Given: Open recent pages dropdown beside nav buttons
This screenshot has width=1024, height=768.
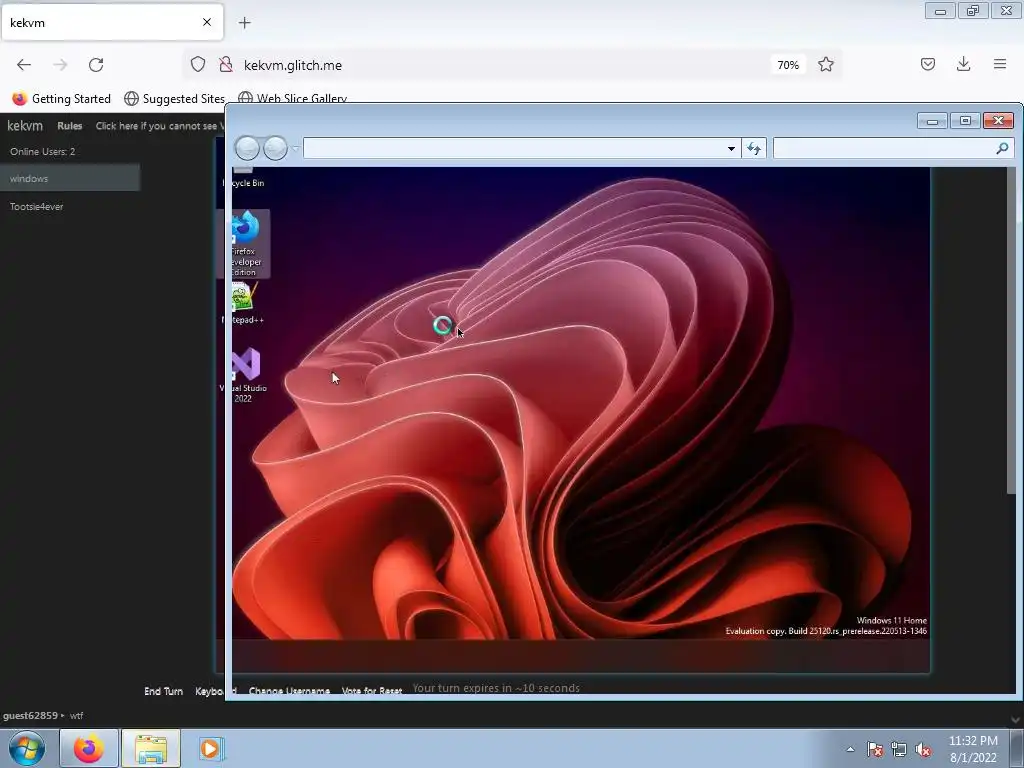Looking at the screenshot, I should coord(295,149).
